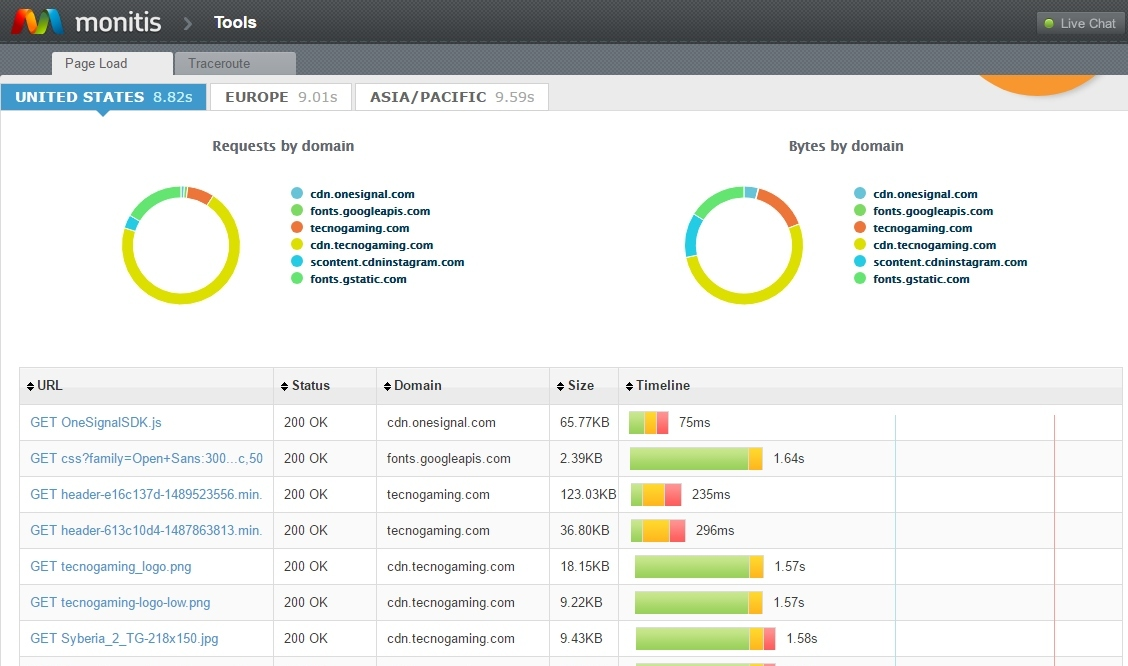
Task: Open GET tecnogaming-logo-low.png request
Action: coord(120,602)
